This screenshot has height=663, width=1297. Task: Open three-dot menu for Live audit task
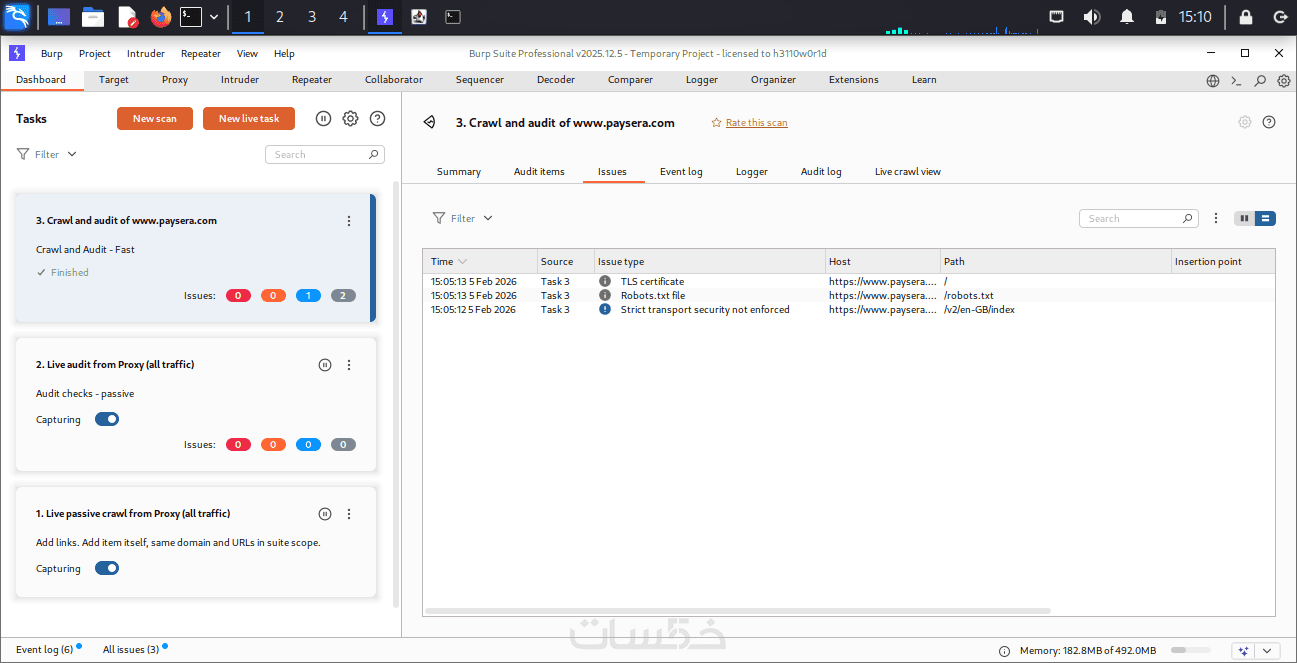pos(349,365)
